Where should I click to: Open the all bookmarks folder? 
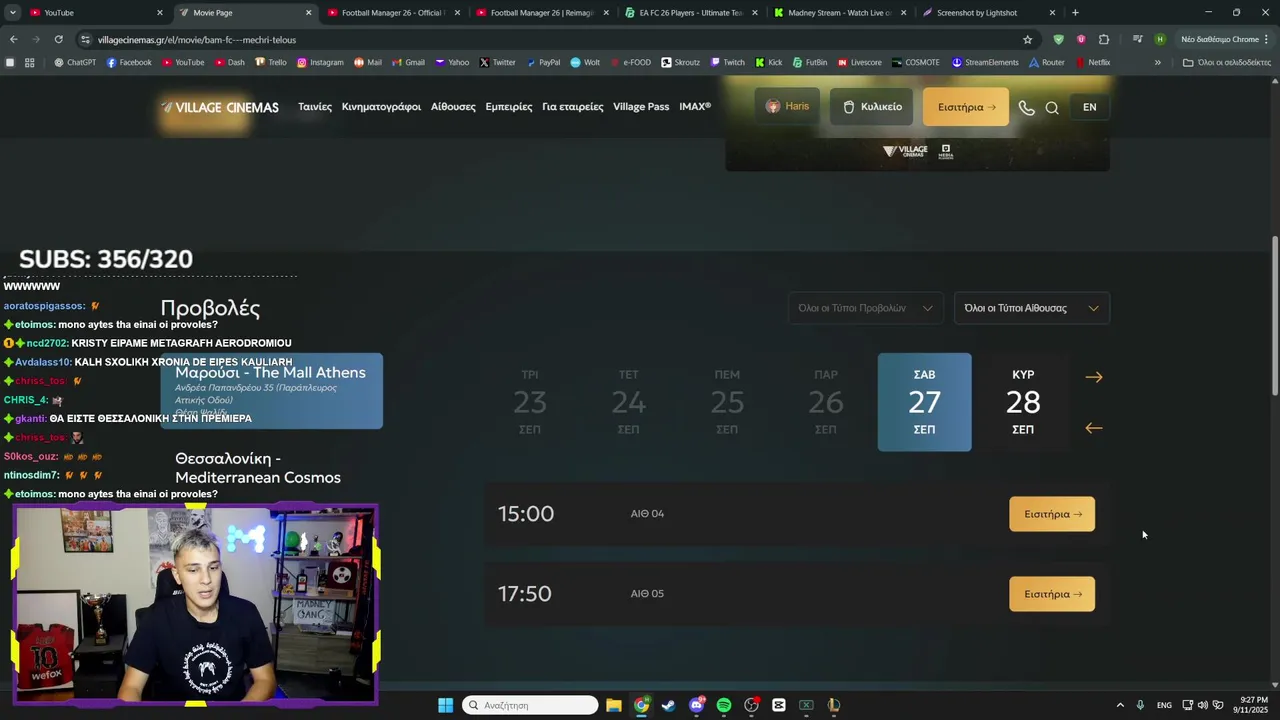pyautogui.click(x=1226, y=62)
